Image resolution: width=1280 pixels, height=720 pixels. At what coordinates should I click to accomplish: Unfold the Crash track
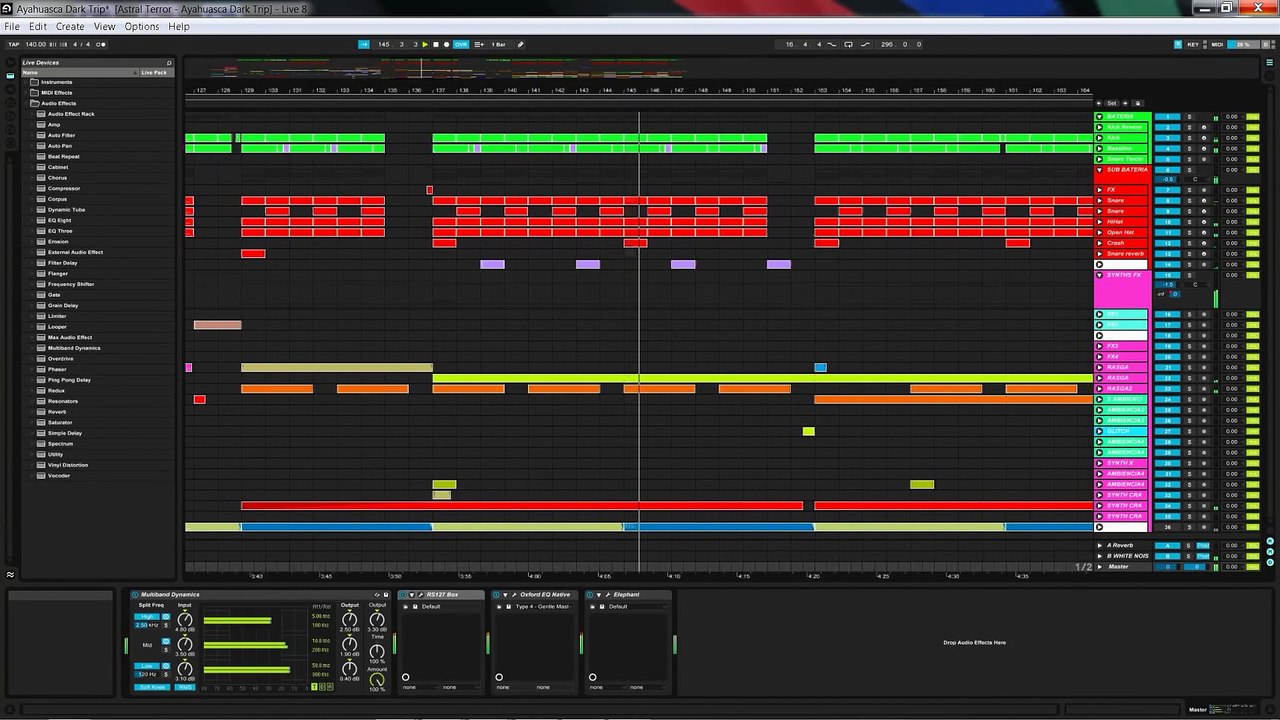(1100, 243)
